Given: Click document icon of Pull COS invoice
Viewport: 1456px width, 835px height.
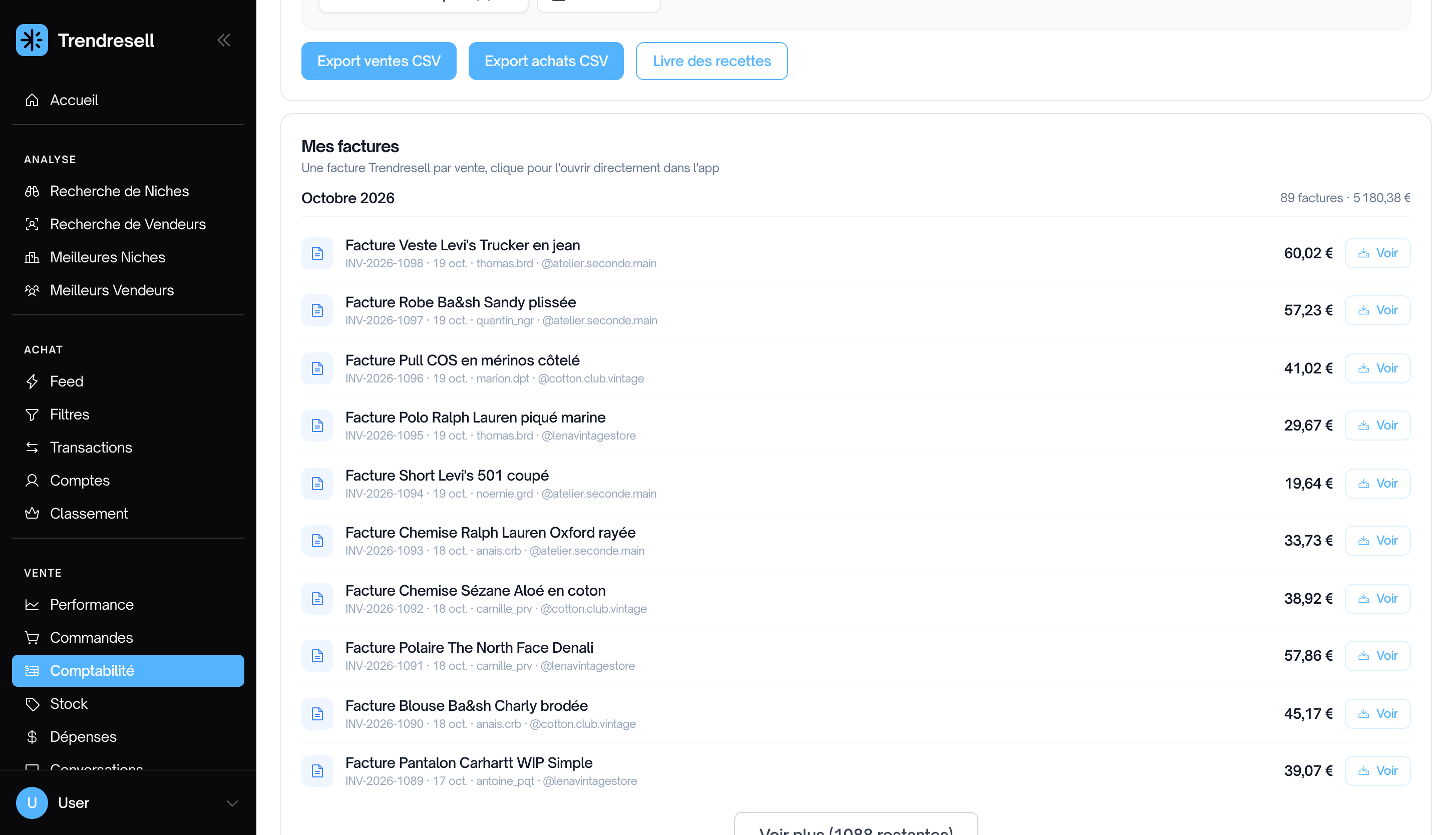Looking at the screenshot, I should point(317,368).
